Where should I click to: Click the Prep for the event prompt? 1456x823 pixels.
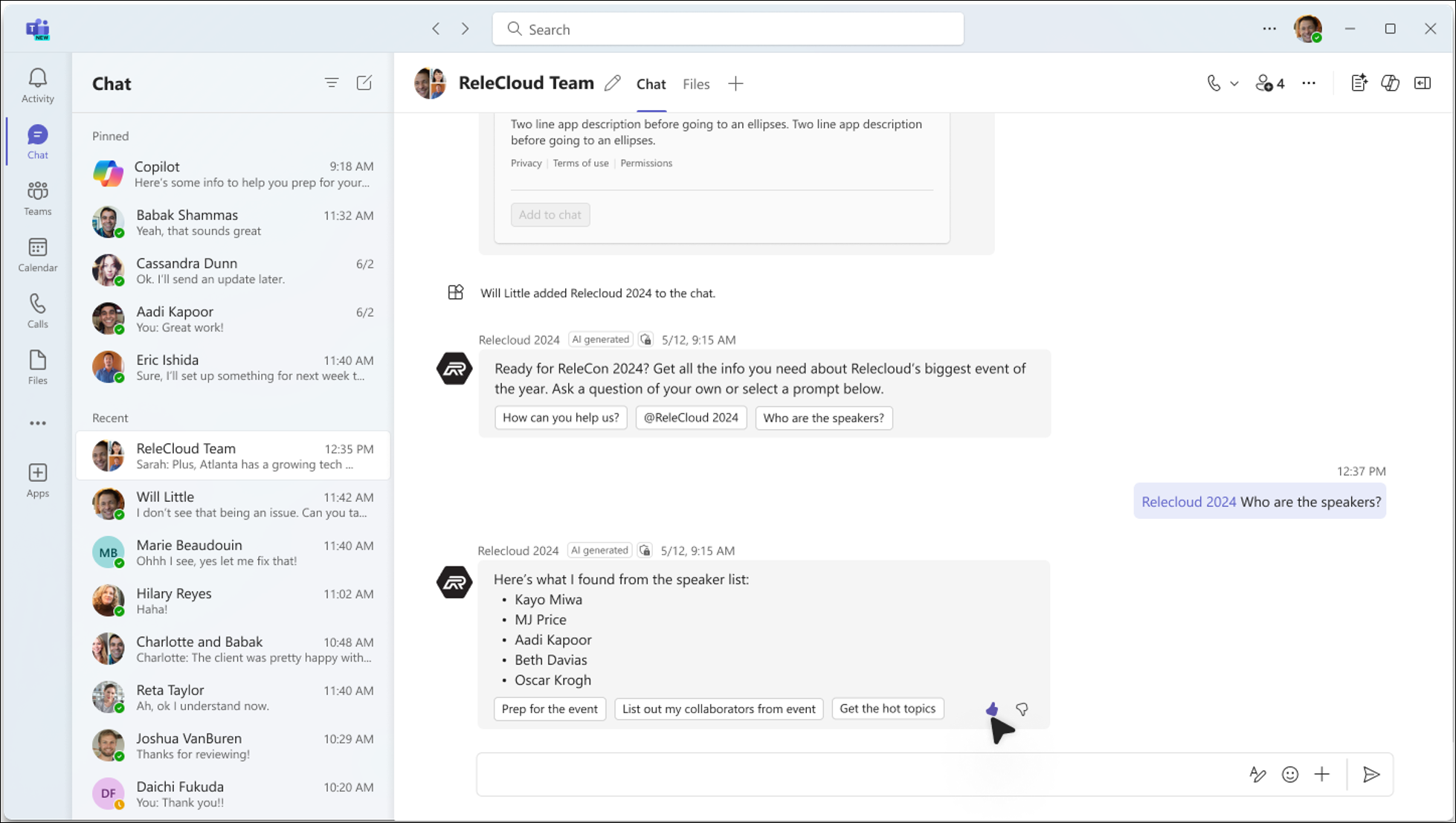point(550,708)
